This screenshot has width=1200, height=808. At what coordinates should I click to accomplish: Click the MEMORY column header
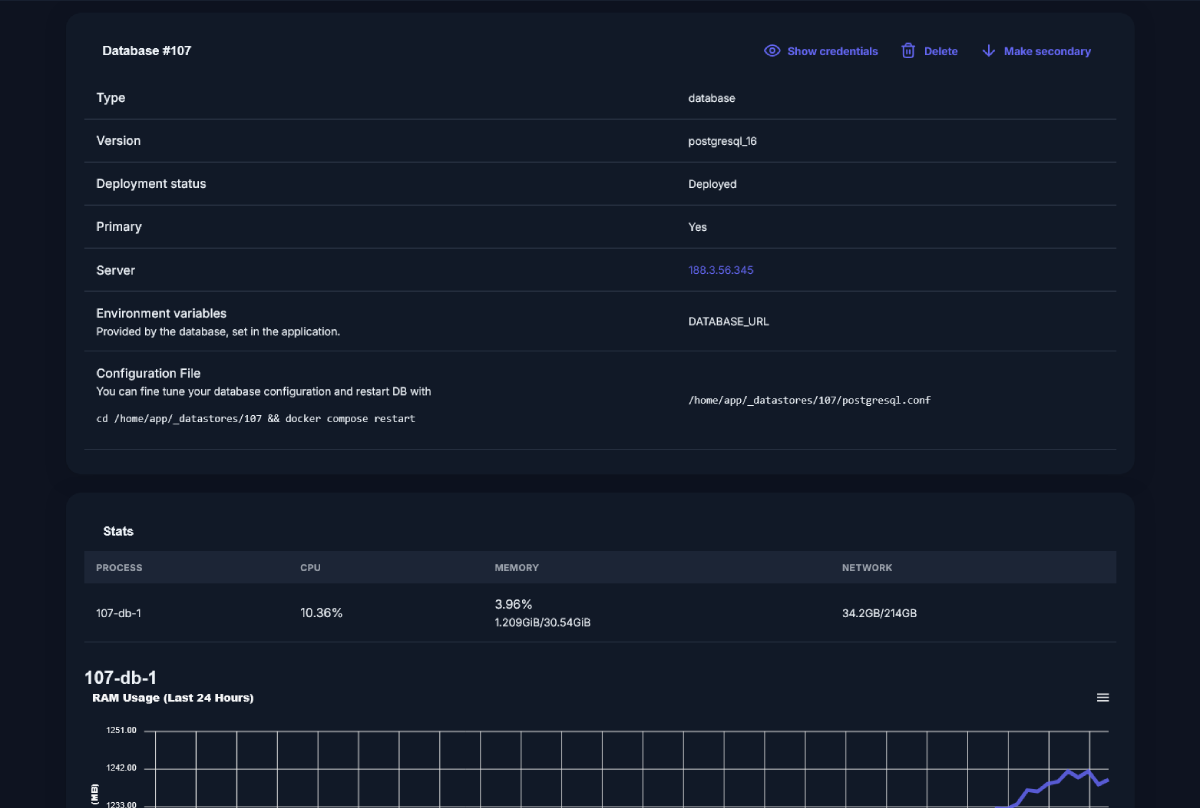tap(517, 568)
